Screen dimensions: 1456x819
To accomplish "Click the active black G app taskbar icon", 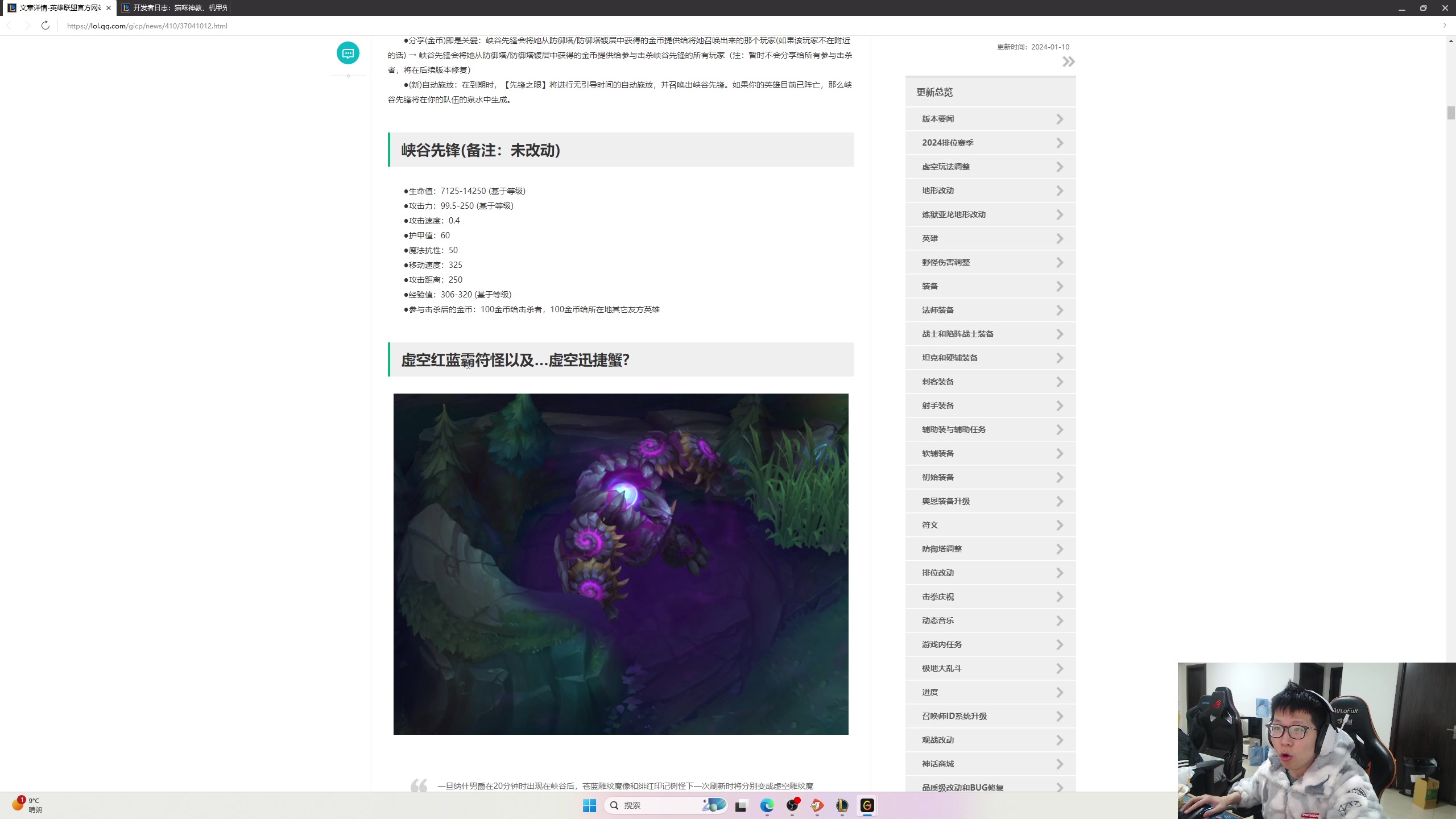I will tap(867, 805).
